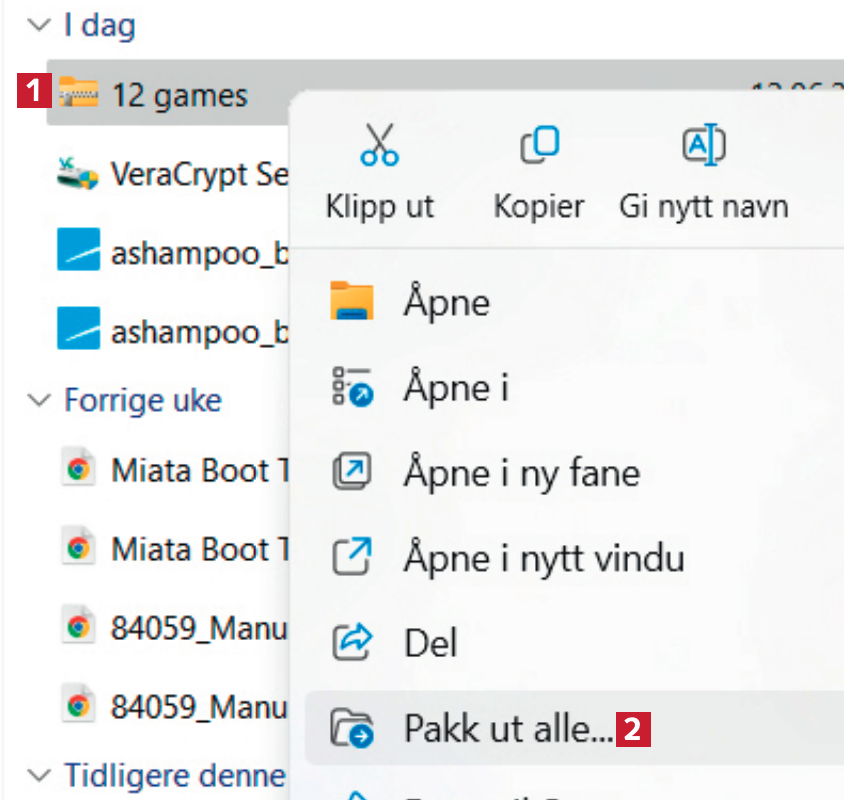Click the first ashampoo file icon
Screen dimensions: 844x800
click(x=78, y=251)
